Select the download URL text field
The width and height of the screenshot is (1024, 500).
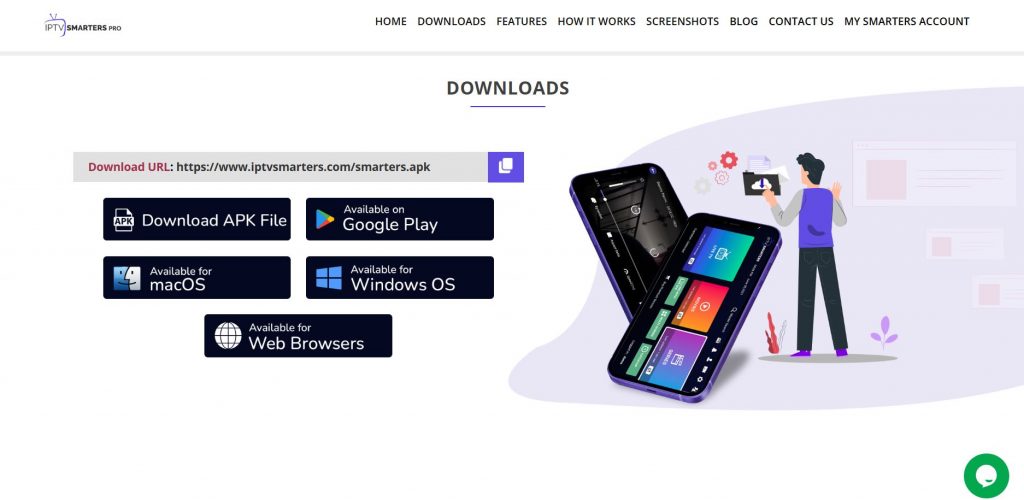(280, 167)
